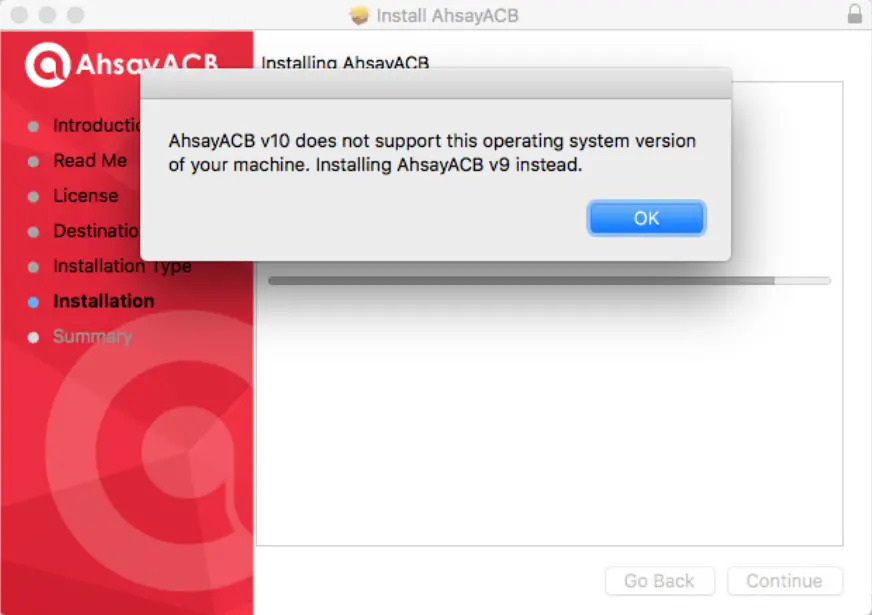Click the Destination step bullet

33,232
